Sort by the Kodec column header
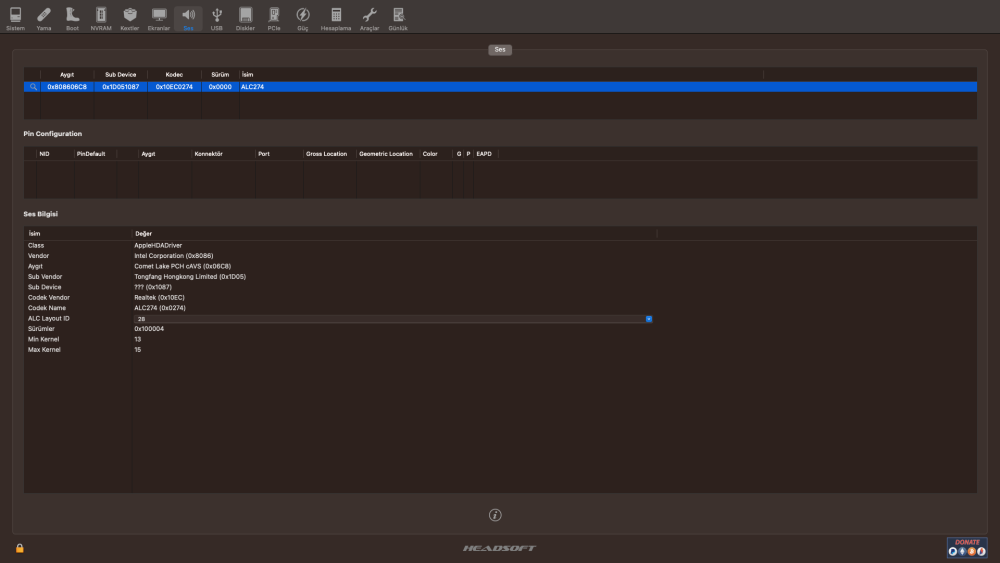Image resolution: width=1000 pixels, height=563 pixels. (x=174, y=75)
